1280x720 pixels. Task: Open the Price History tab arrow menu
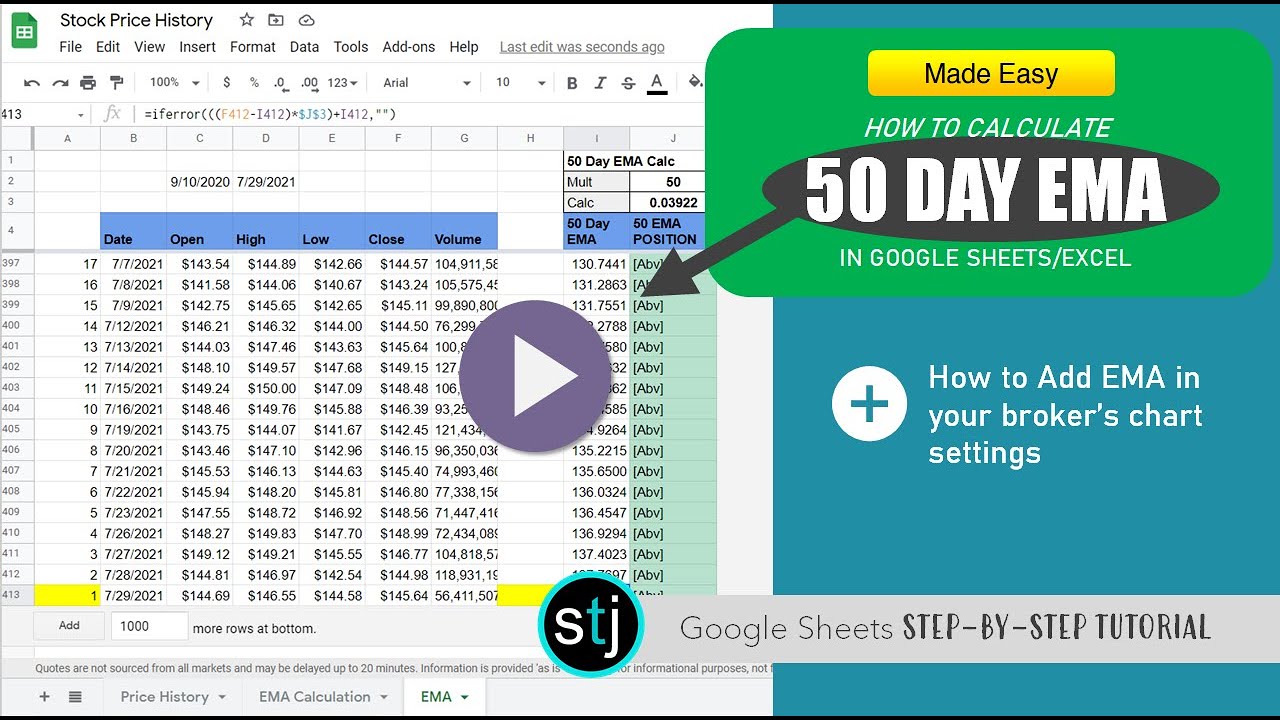pyautogui.click(x=222, y=697)
